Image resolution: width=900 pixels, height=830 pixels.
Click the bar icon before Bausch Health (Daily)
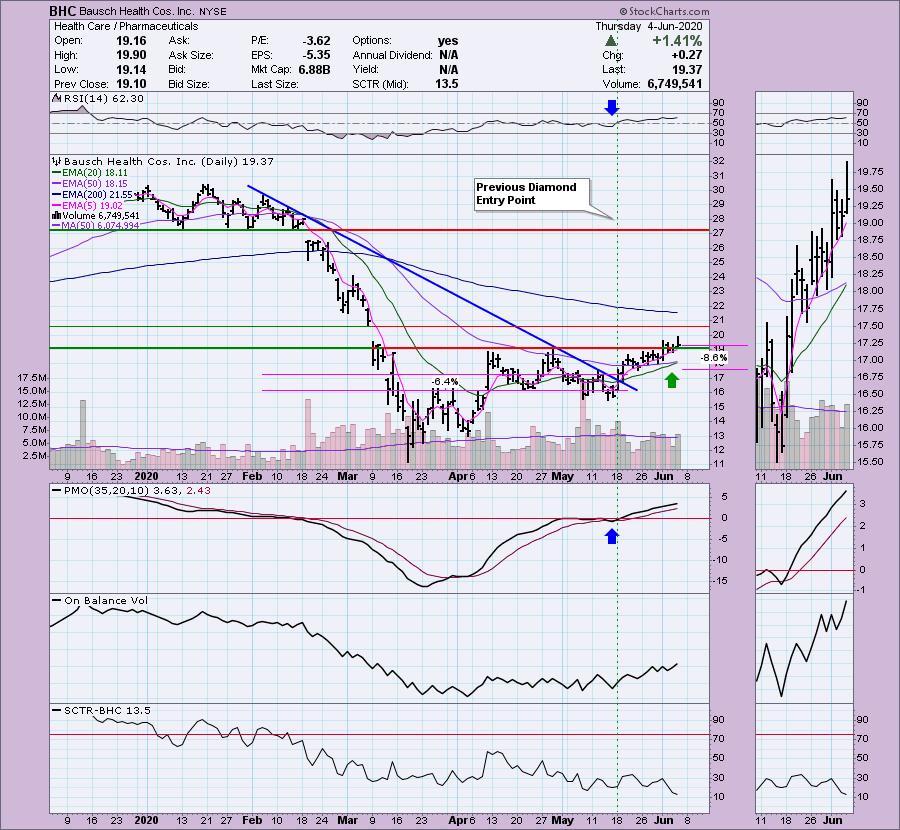[57, 162]
